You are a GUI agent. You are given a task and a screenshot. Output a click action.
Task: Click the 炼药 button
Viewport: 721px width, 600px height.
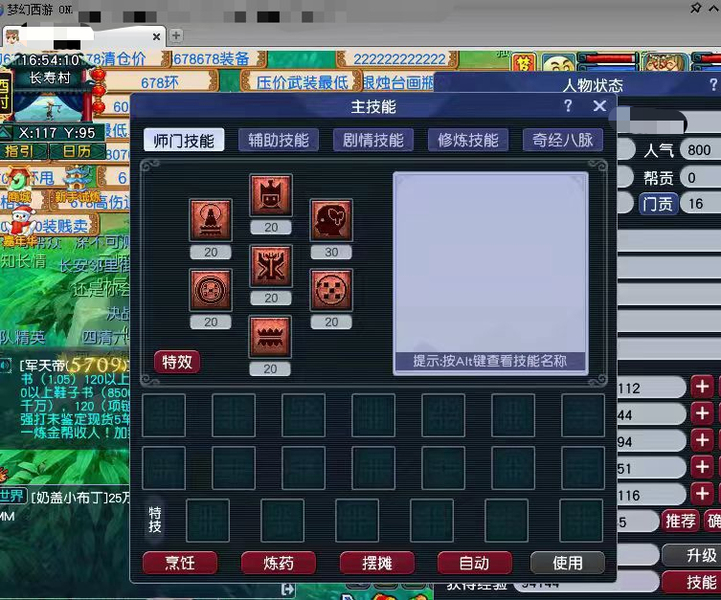(x=278, y=563)
